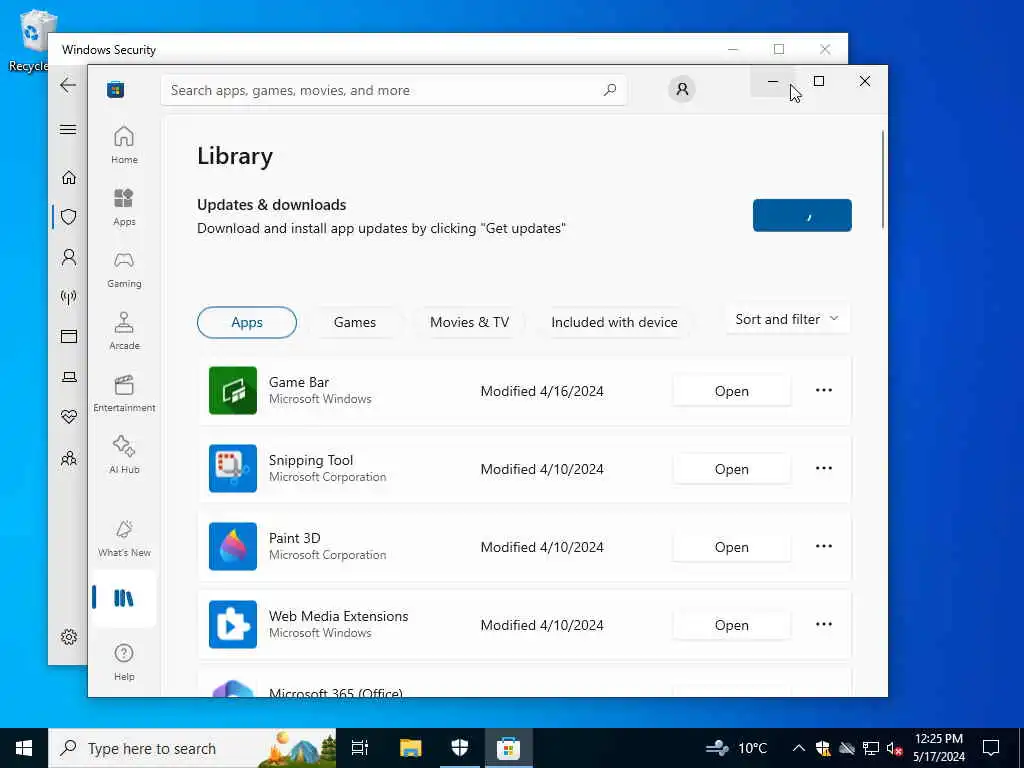
Task: Open What's New in Store sidebar
Action: tap(124, 538)
